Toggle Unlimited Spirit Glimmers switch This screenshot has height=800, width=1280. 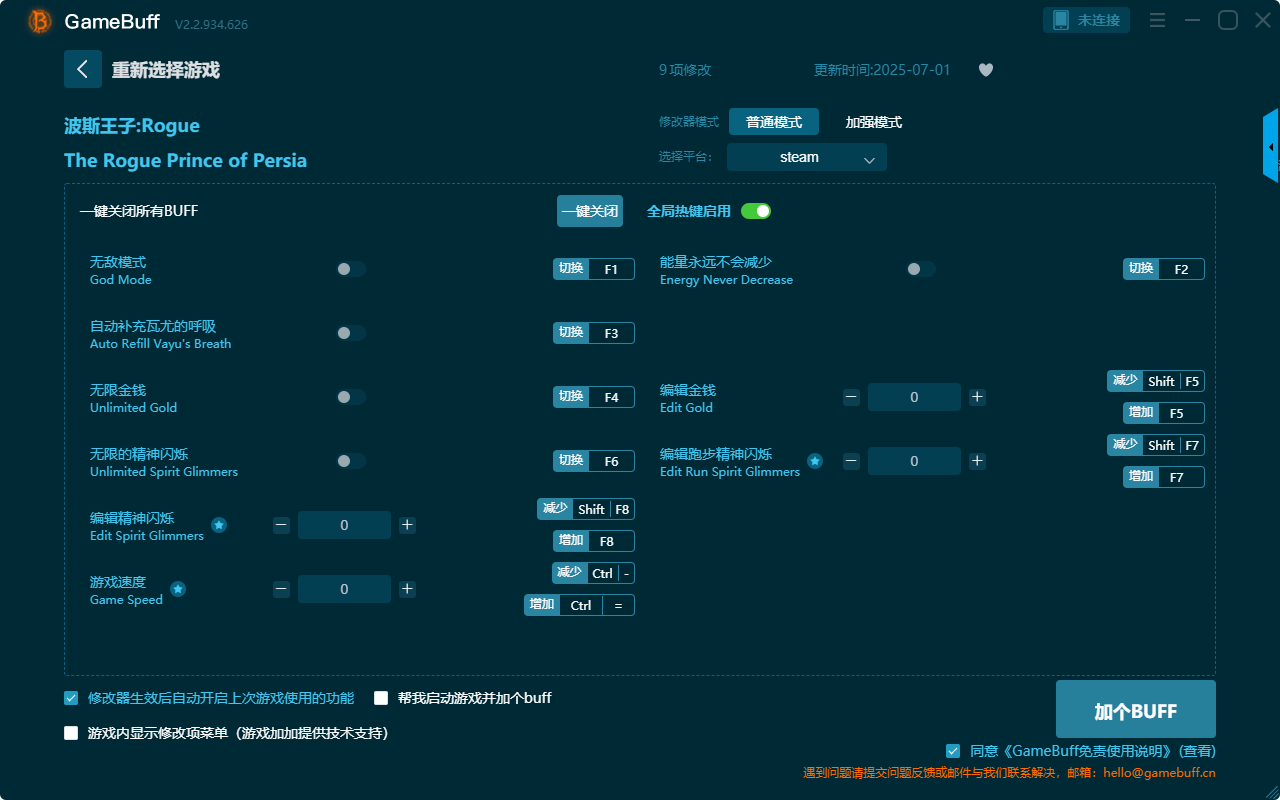tap(351, 461)
